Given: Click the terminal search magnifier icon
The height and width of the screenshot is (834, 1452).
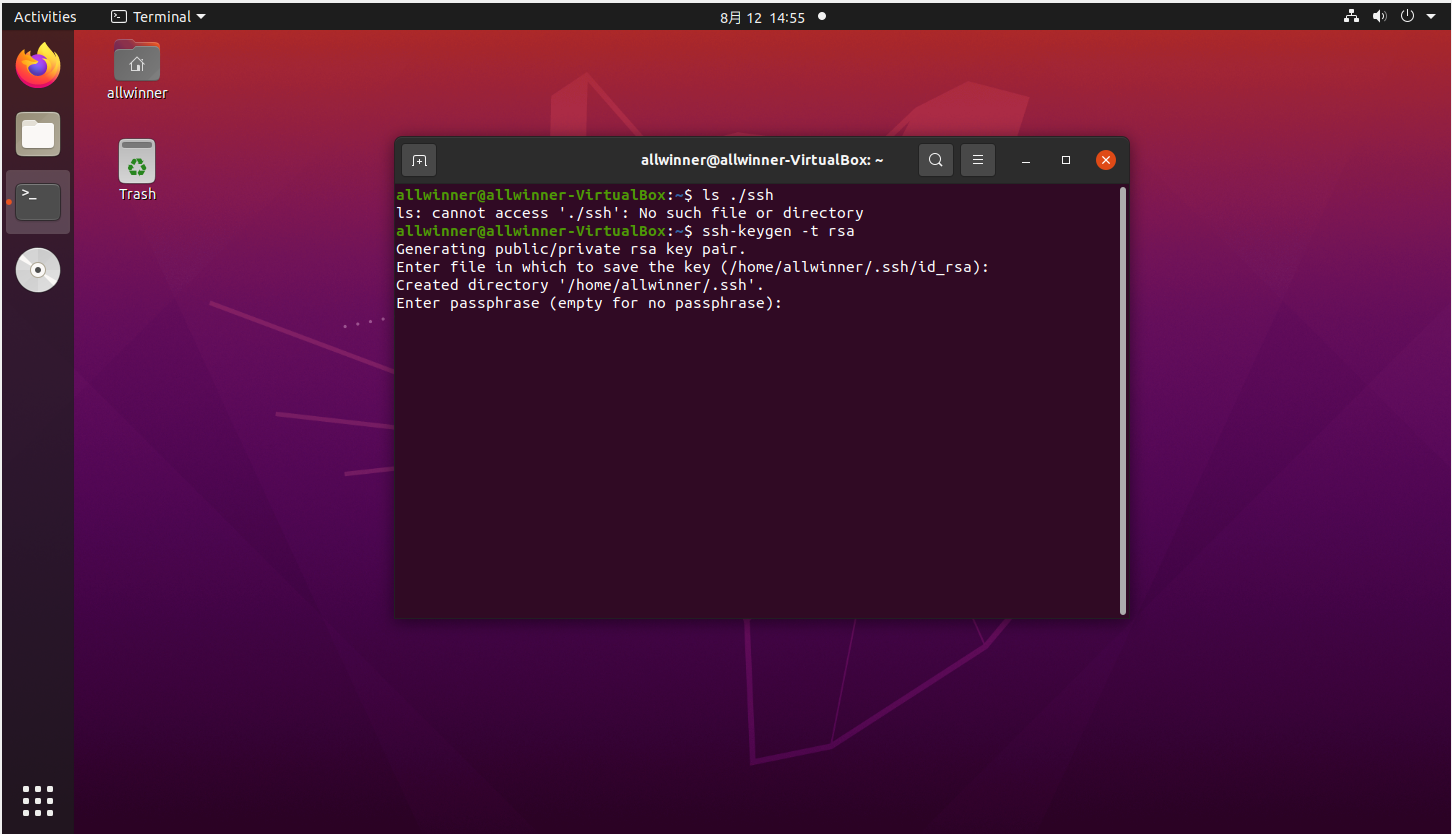Looking at the screenshot, I should (935, 160).
